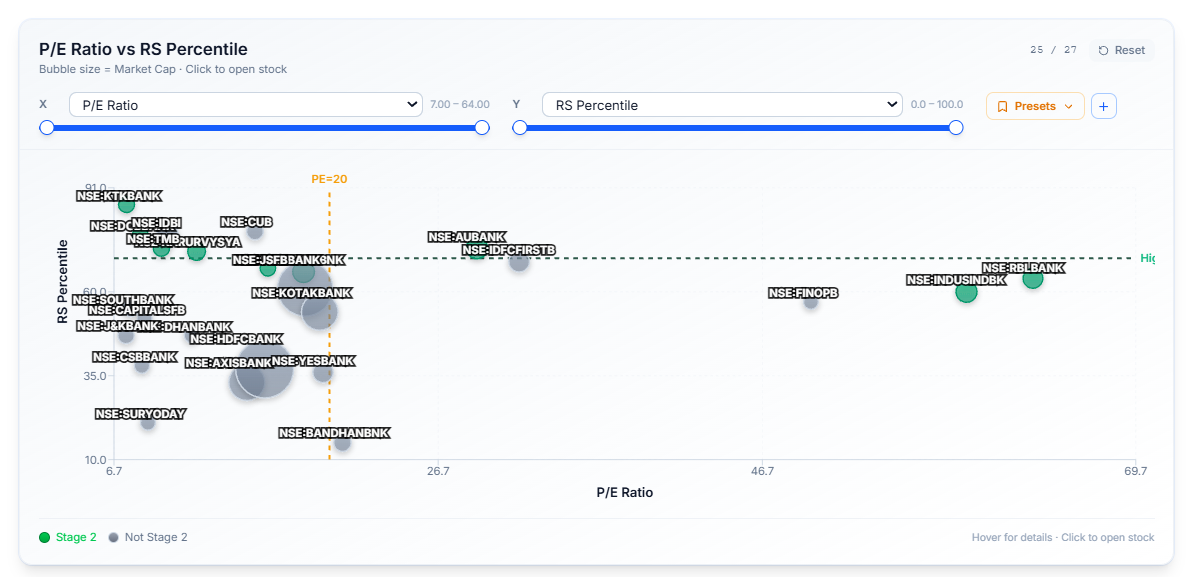Click the P/E Ratio vs RS Percentile title

click(143, 49)
